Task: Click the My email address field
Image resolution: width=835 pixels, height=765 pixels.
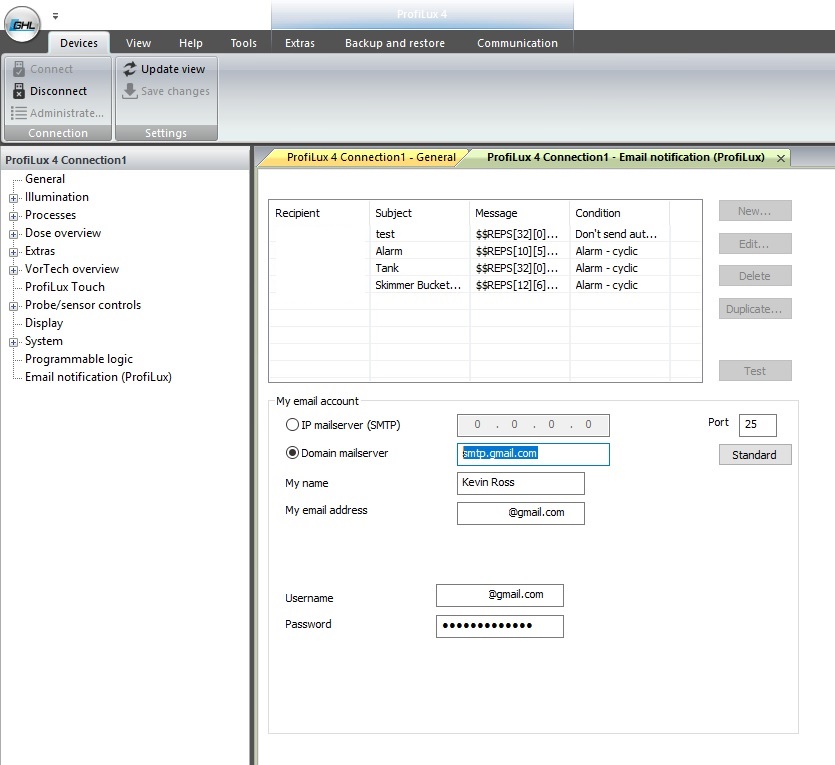Action: pos(520,513)
